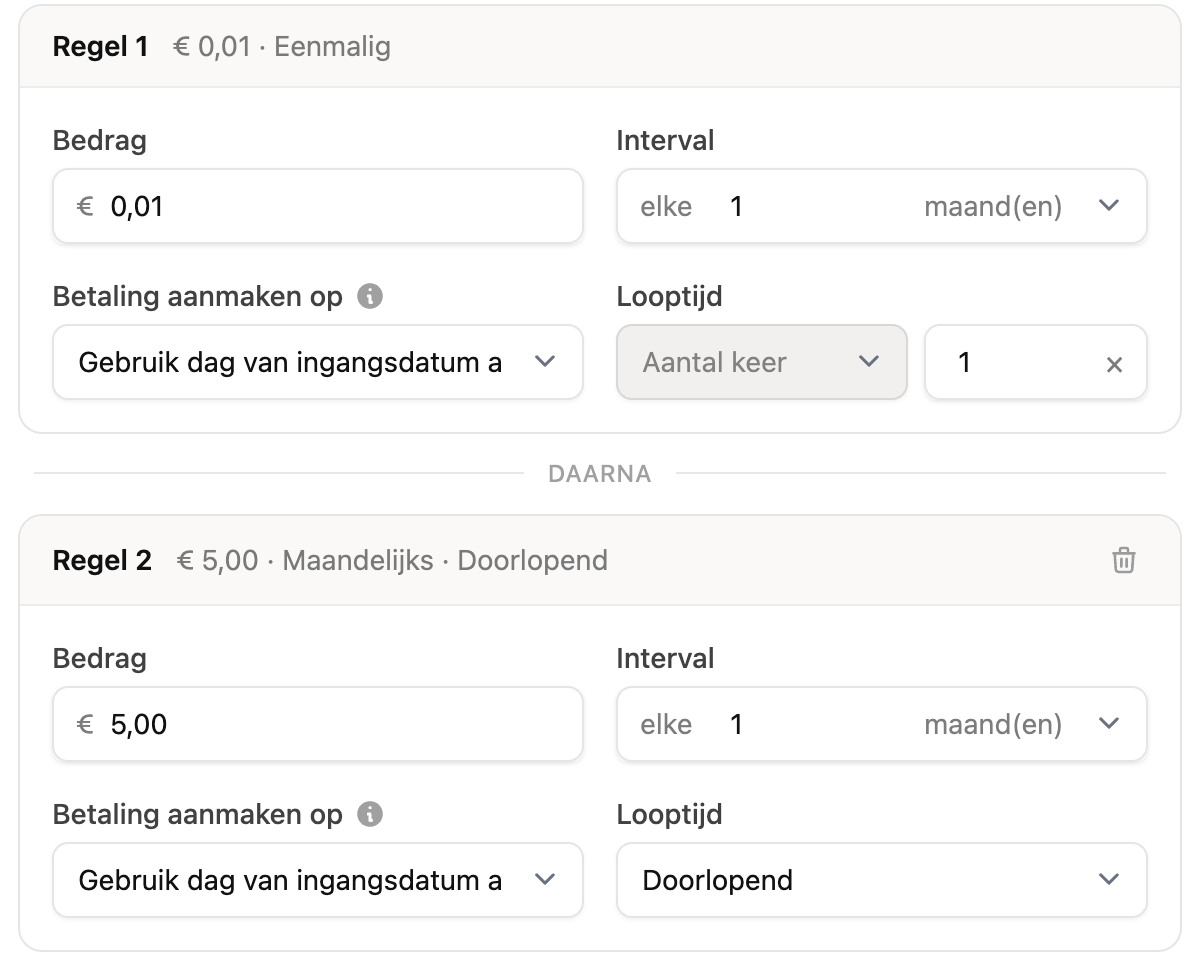Select the Regel 2 header title
1200x960 pixels.
102,560
